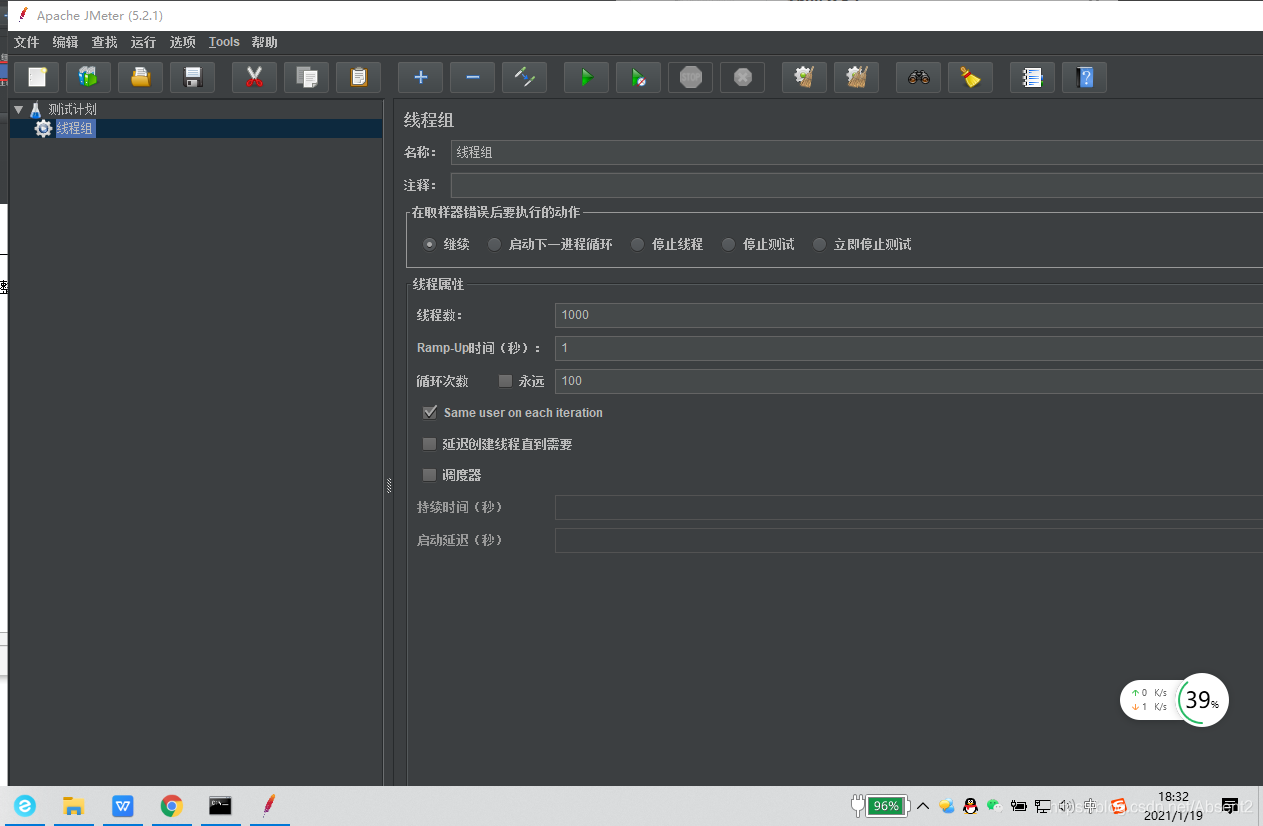Open WPS Office from taskbar
The height and width of the screenshot is (826, 1263).
point(122,806)
